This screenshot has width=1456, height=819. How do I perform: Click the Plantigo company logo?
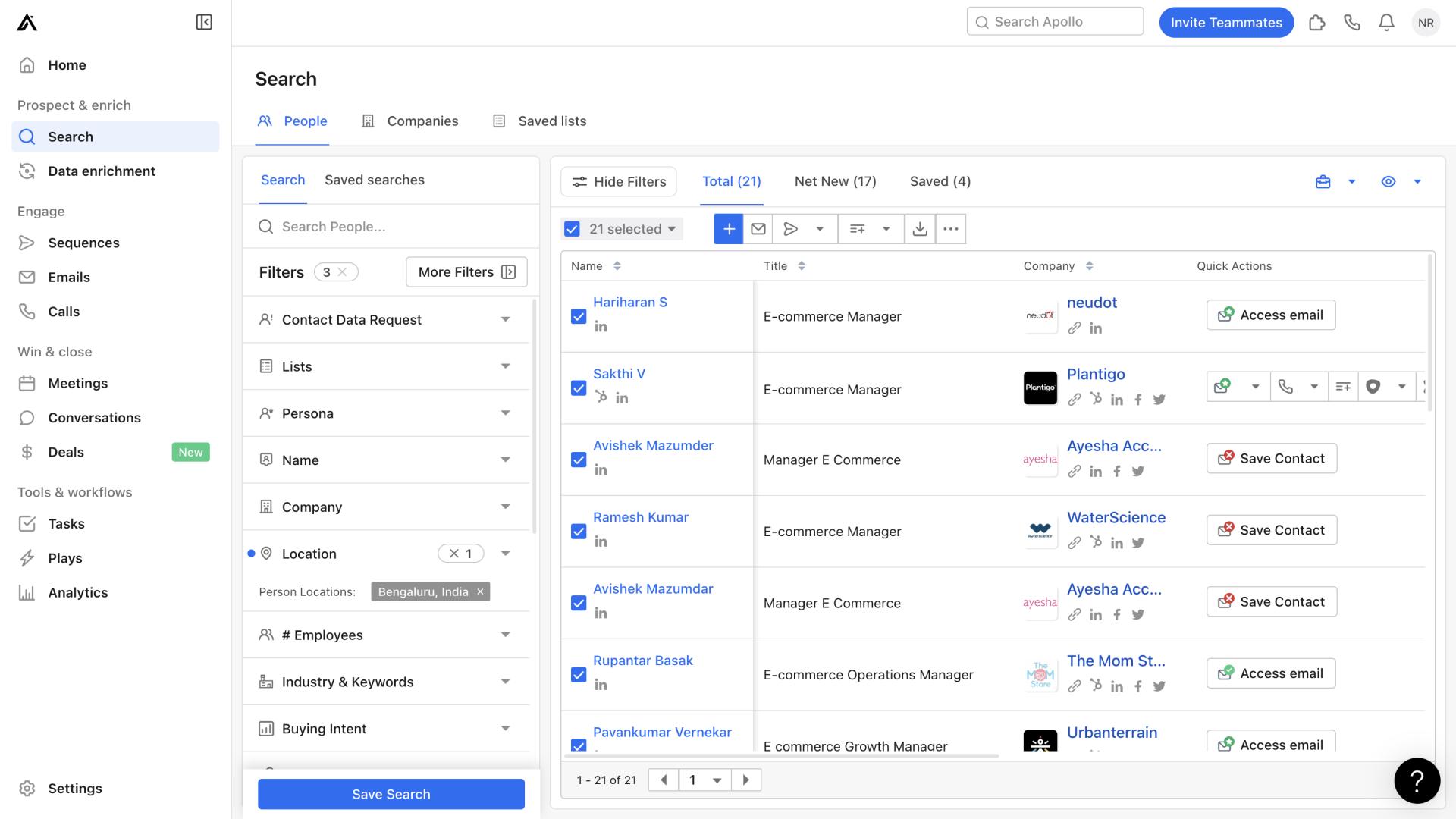click(x=1040, y=388)
